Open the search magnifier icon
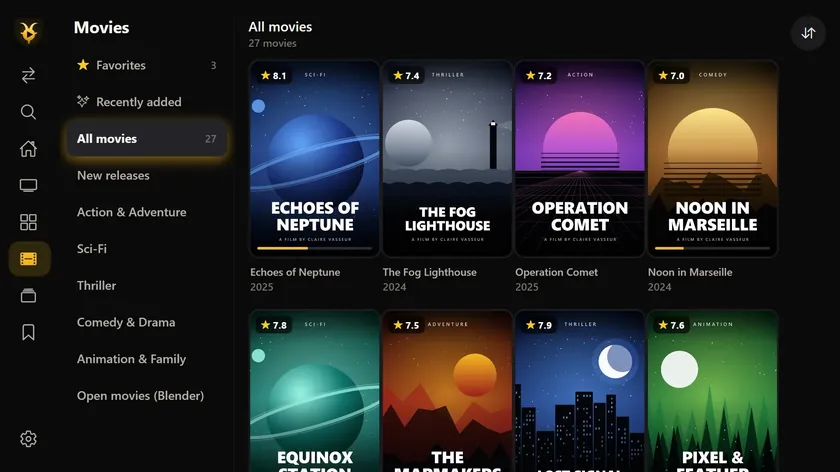The height and width of the screenshot is (472, 840). (28, 112)
